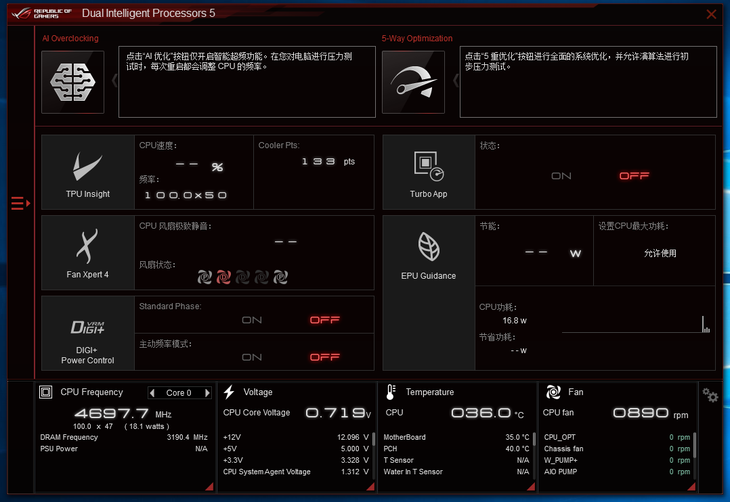The width and height of the screenshot is (730, 502).
Task: Collapse 5-Way Optimization description chevron
Action: (x=456, y=81)
